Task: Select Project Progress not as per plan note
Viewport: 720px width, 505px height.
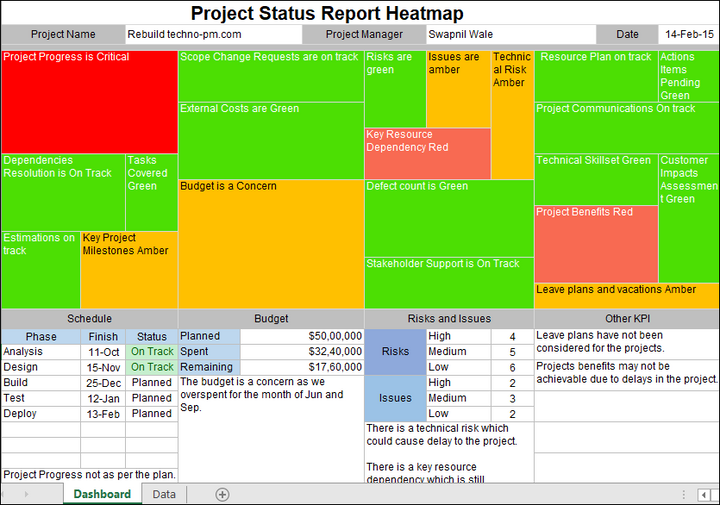Action: [90, 474]
